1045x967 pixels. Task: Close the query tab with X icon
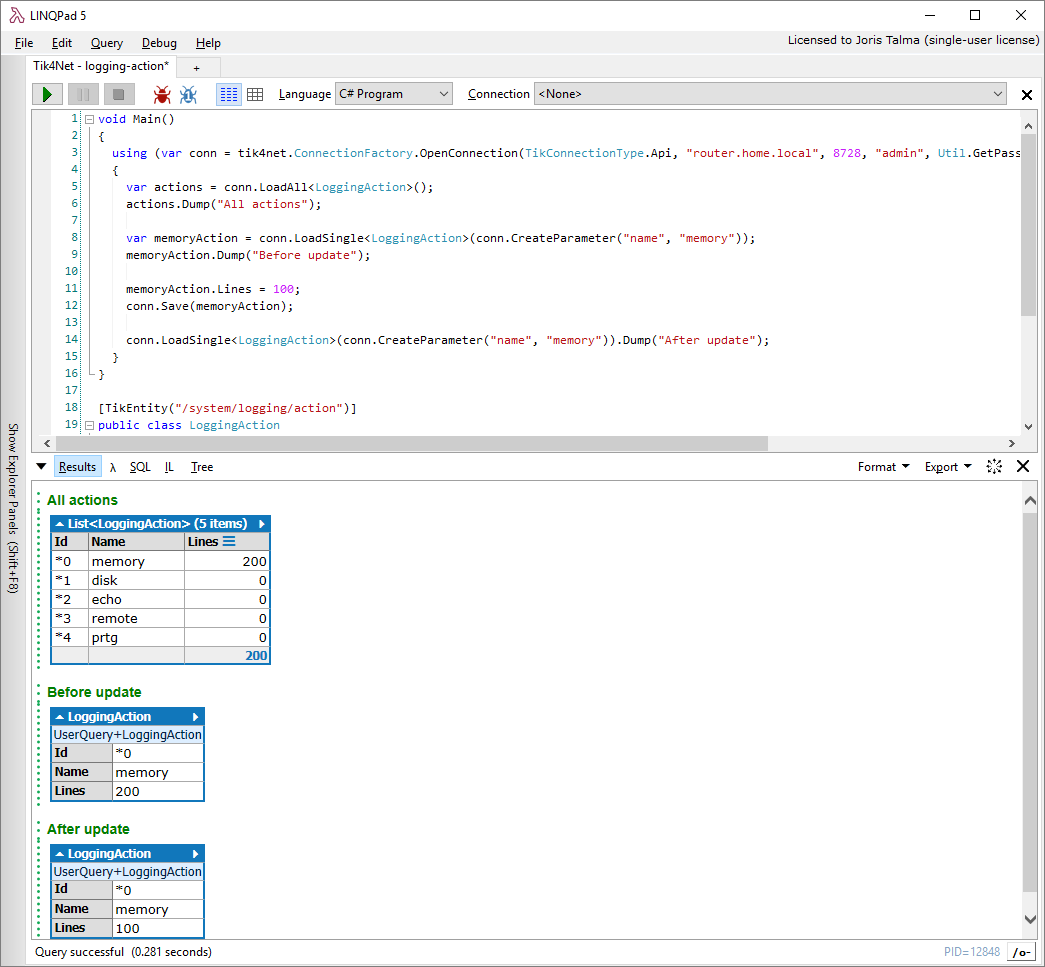[1027, 95]
